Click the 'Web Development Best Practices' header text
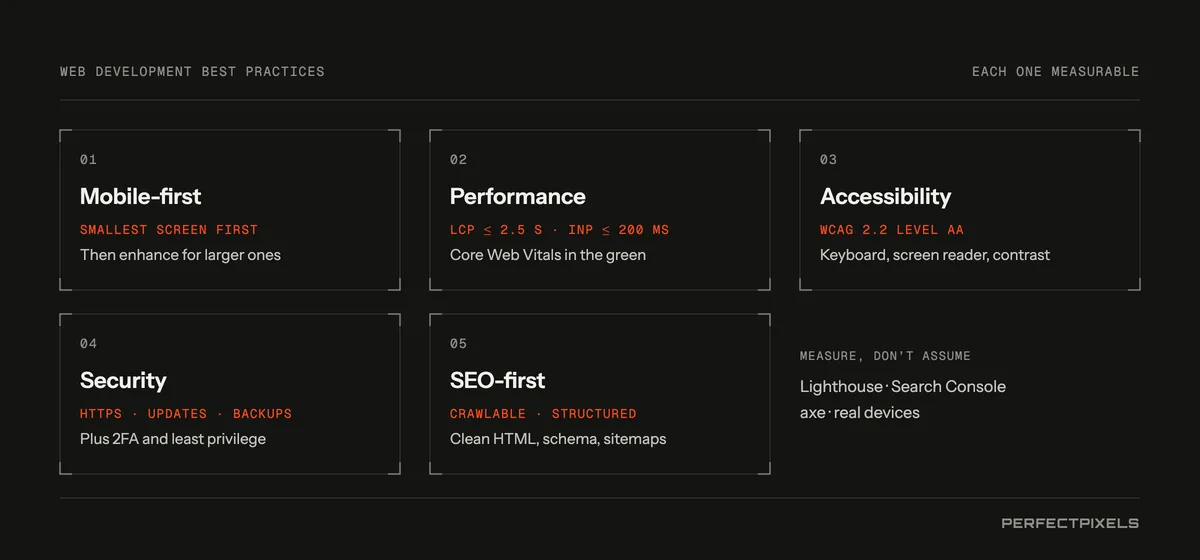Image resolution: width=1200 pixels, height=560 pixels. coord(192,72)
